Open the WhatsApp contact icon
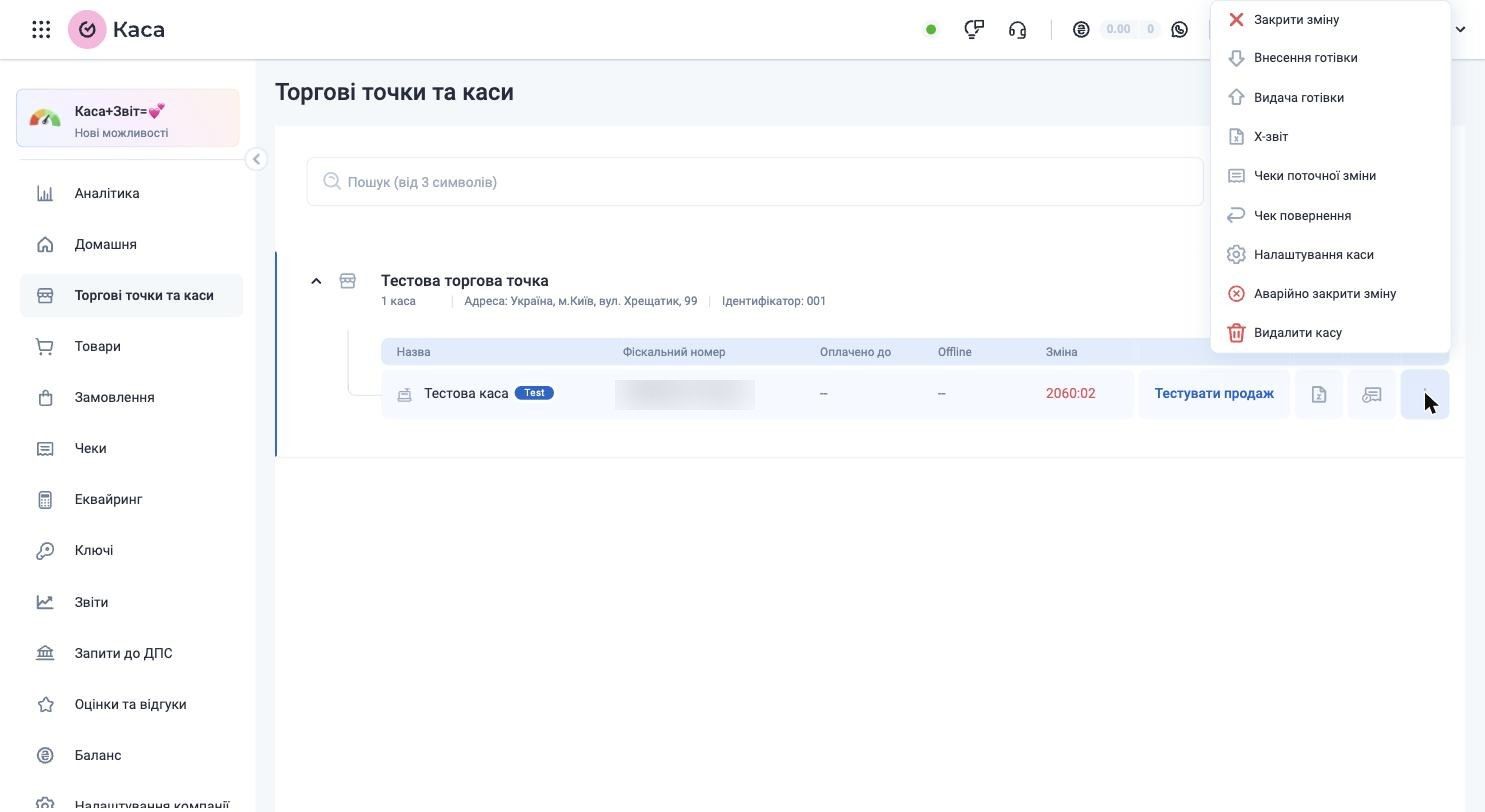This screenshot has height=812, width=1485. [x=1180, y=30]
